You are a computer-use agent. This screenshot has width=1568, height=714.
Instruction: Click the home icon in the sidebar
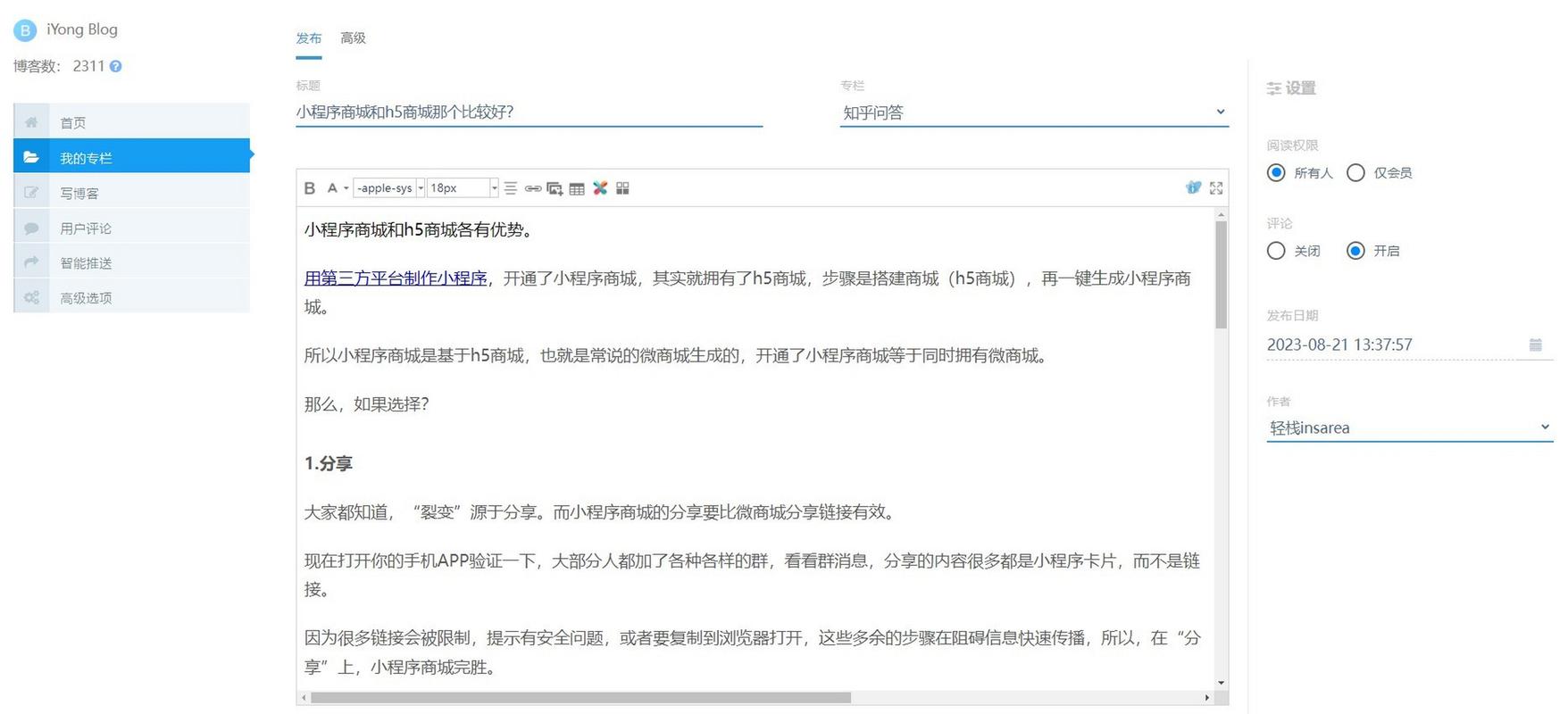(x=31, y=122)
